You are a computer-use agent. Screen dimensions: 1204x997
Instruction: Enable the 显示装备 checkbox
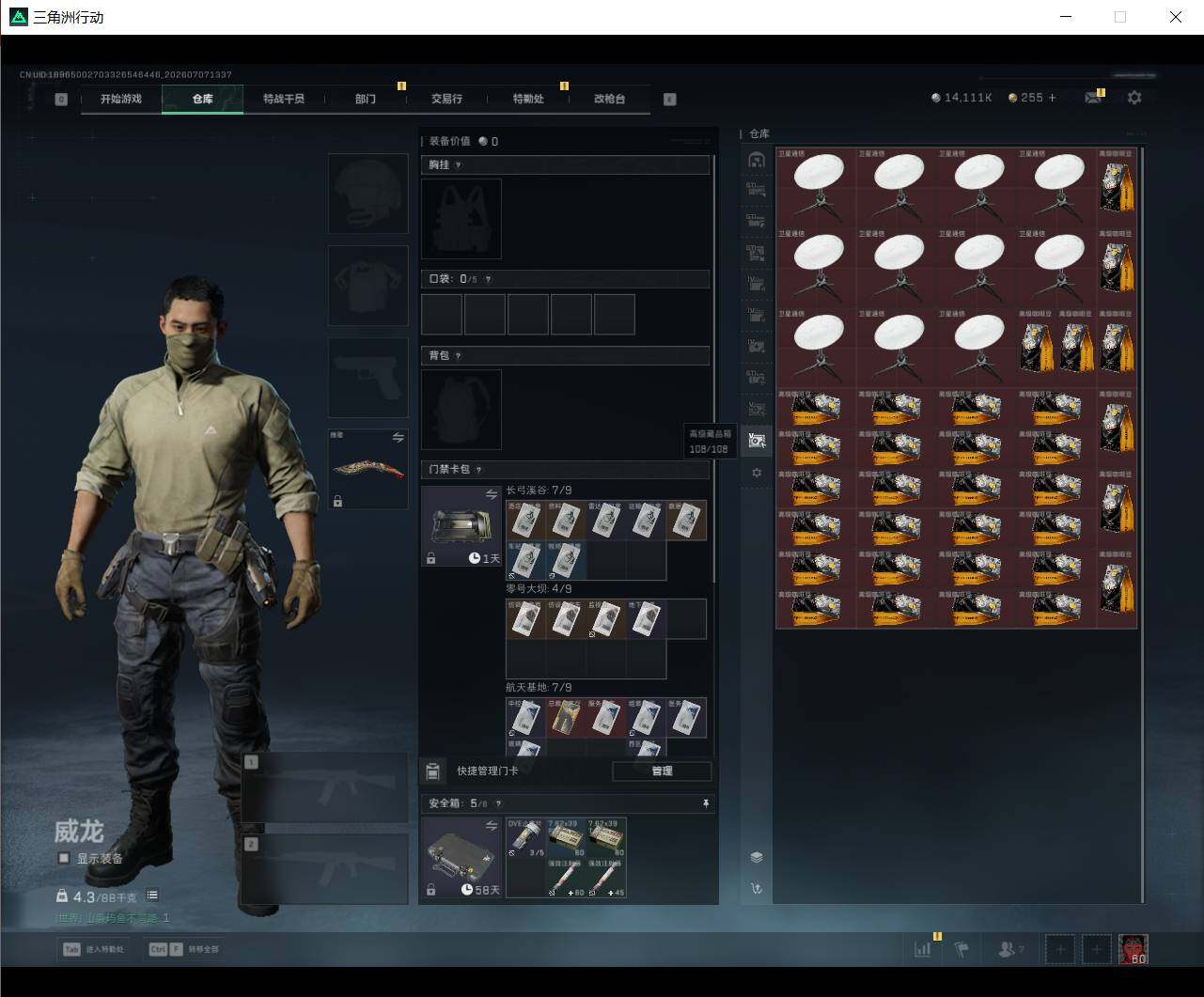64,858
